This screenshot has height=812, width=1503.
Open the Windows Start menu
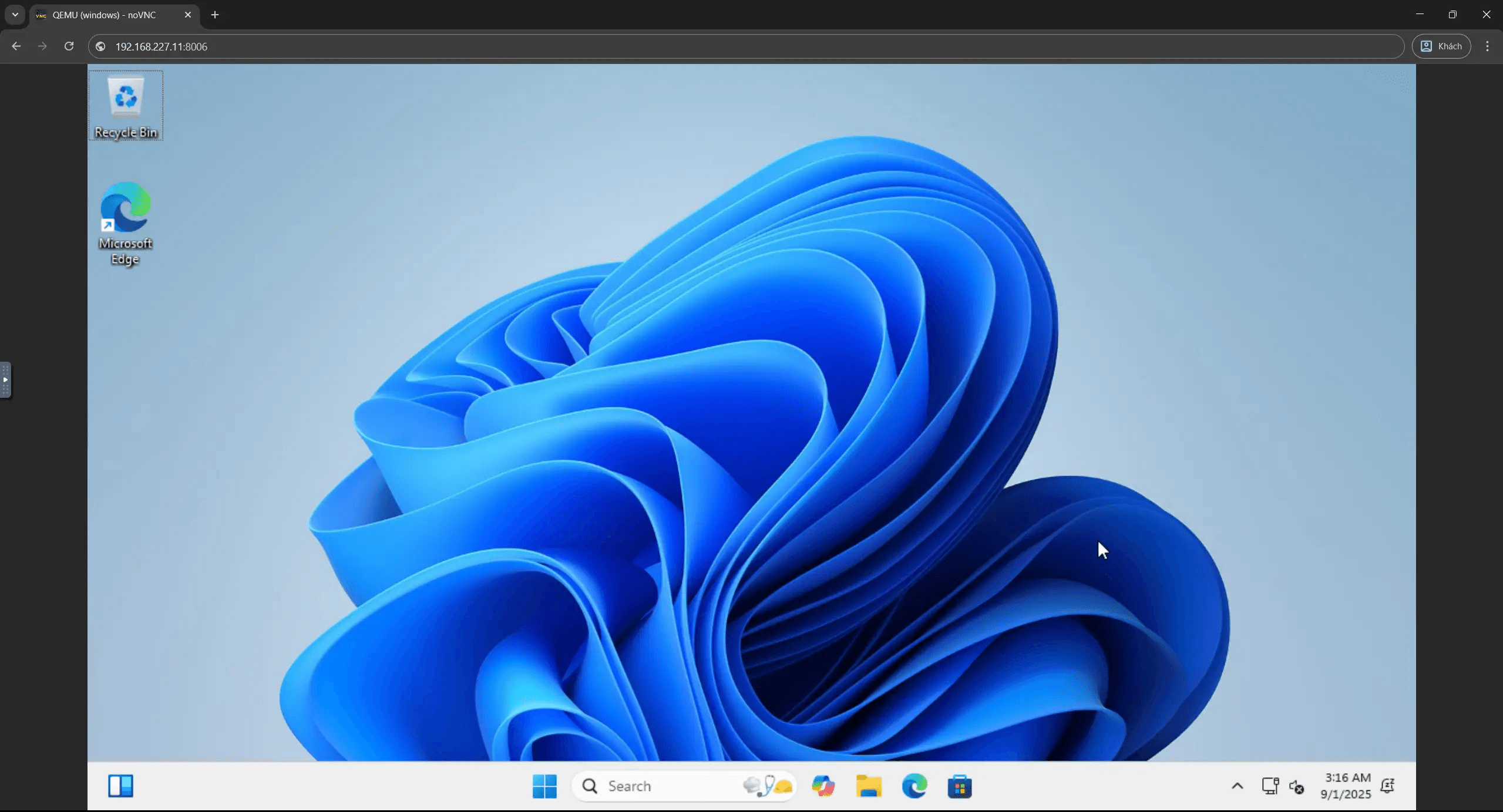(x=544, y=786)
